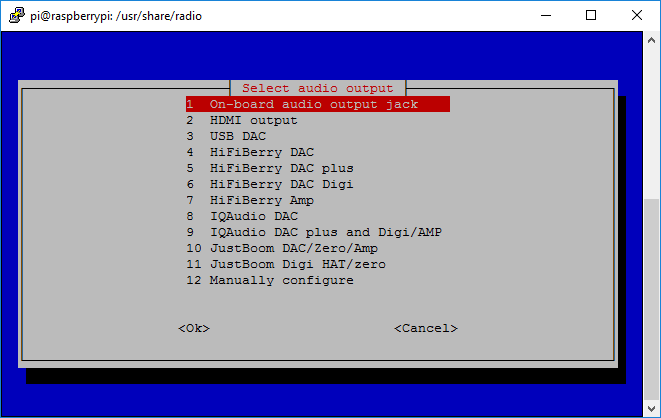Click the scrollbar down arrow
The height and width of the screenshot is (418, 661).
(x=651, y=408)
